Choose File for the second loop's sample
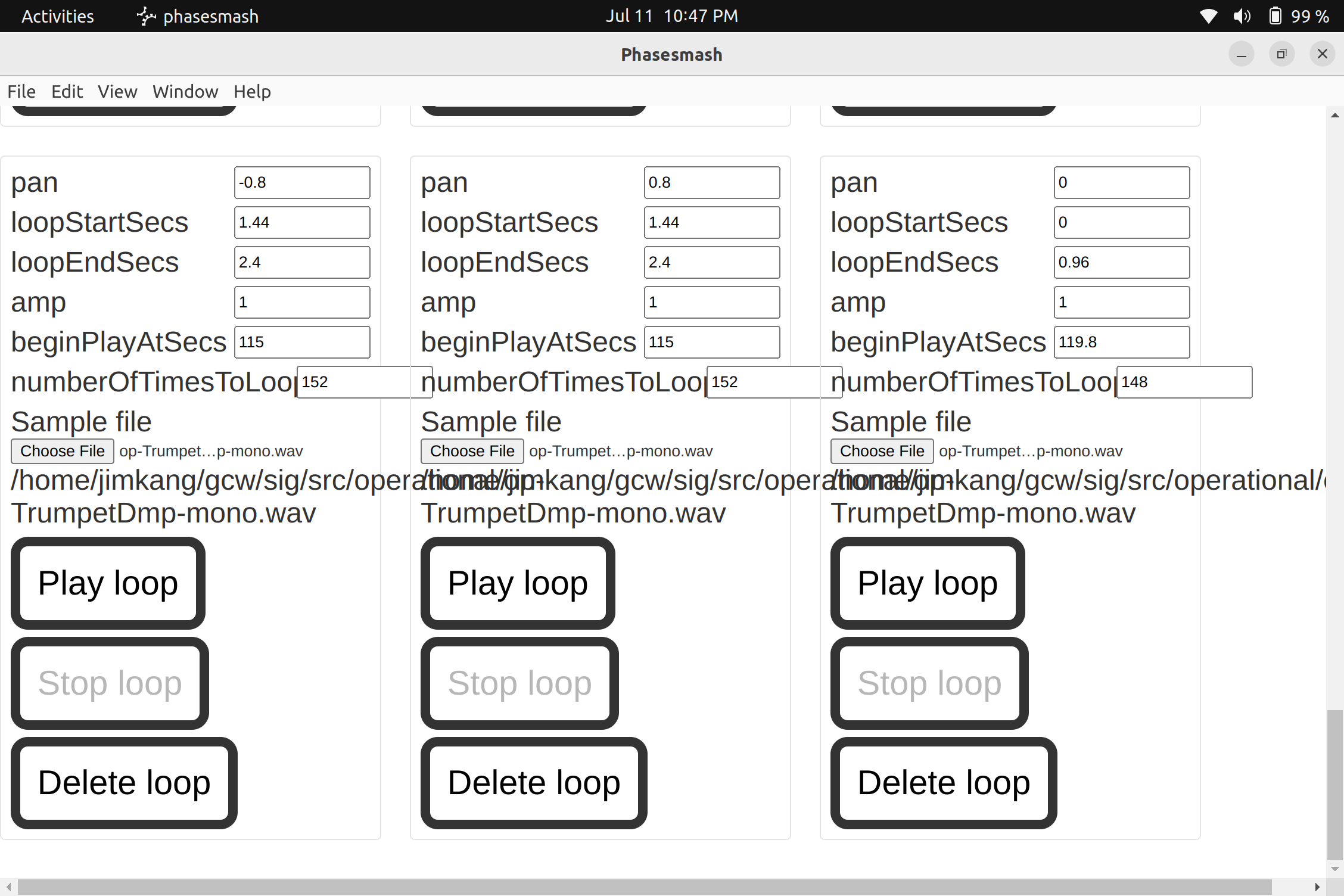The height and width of the screenshot is (896, 1344). [472, 451]
